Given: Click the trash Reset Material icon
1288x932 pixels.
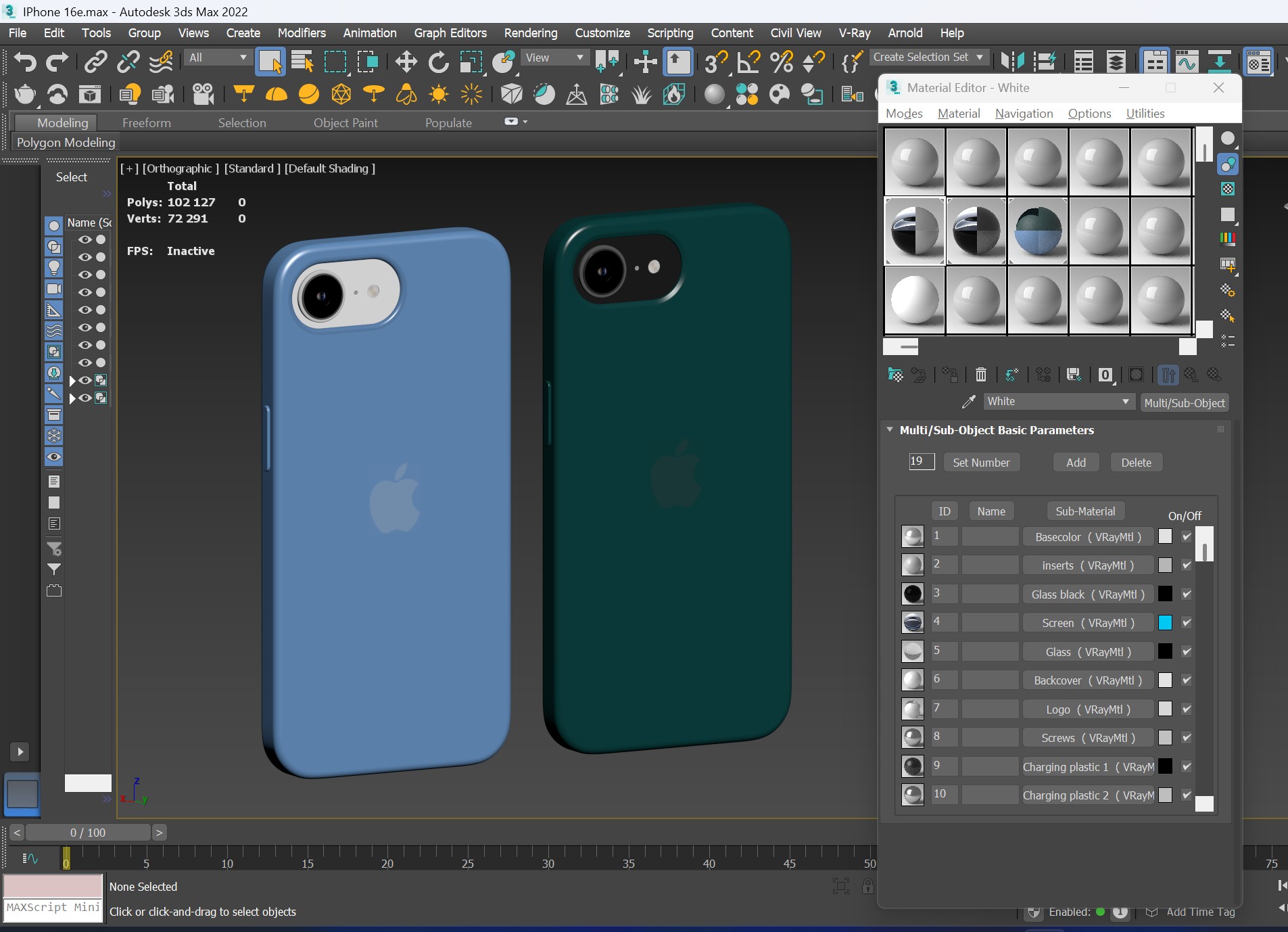Looking at the screenshot, I should (x=981, y=375).
